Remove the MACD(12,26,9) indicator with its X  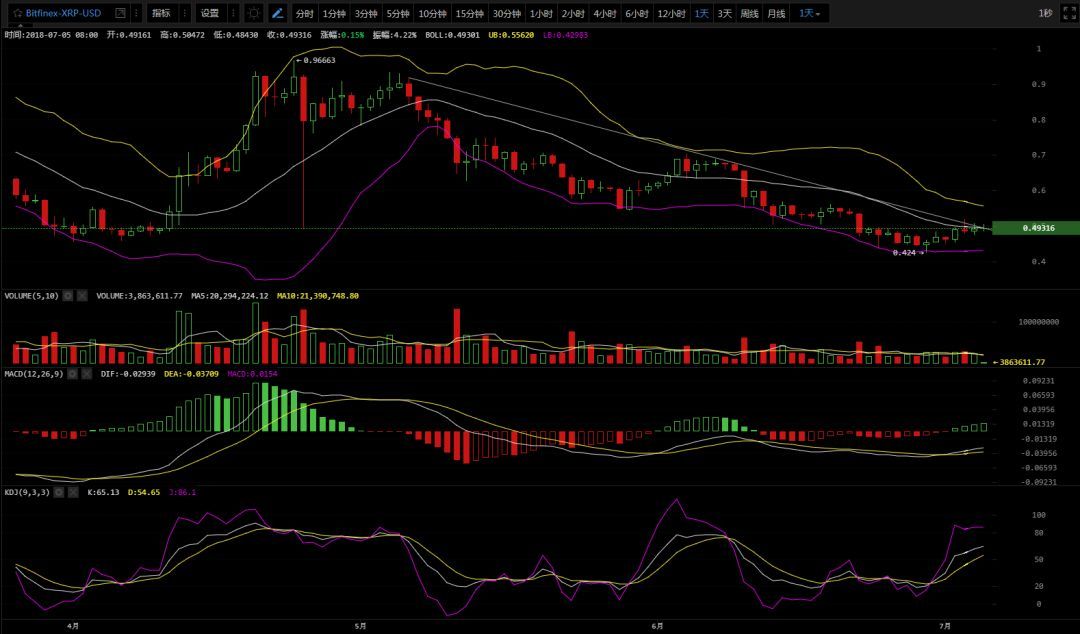86,374
